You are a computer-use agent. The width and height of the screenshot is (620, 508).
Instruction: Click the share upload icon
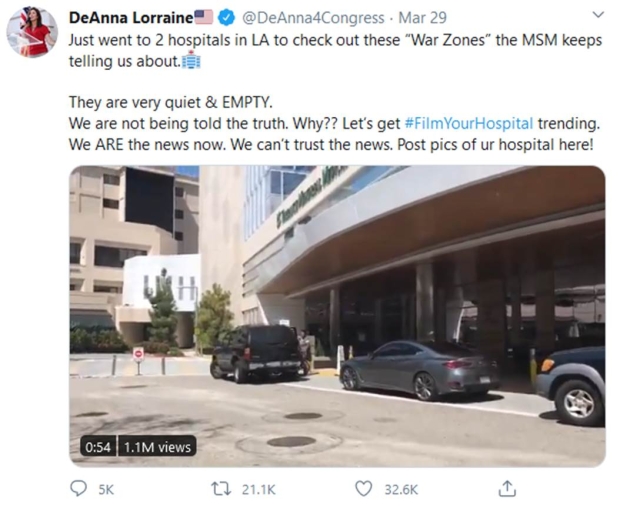coord(507,488)
